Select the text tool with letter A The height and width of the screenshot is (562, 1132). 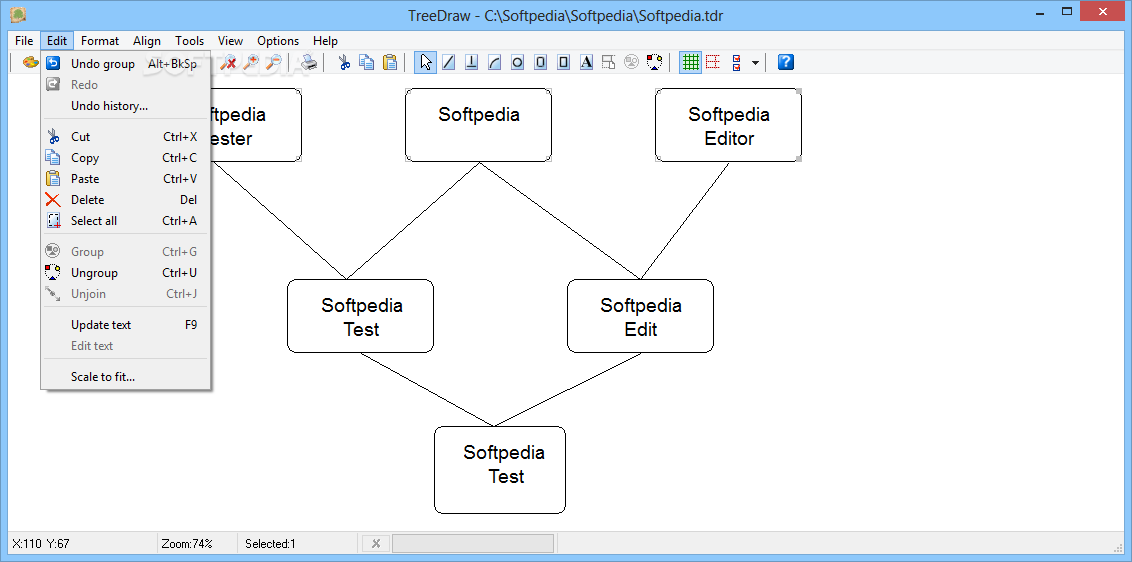[x=586, y=63]
